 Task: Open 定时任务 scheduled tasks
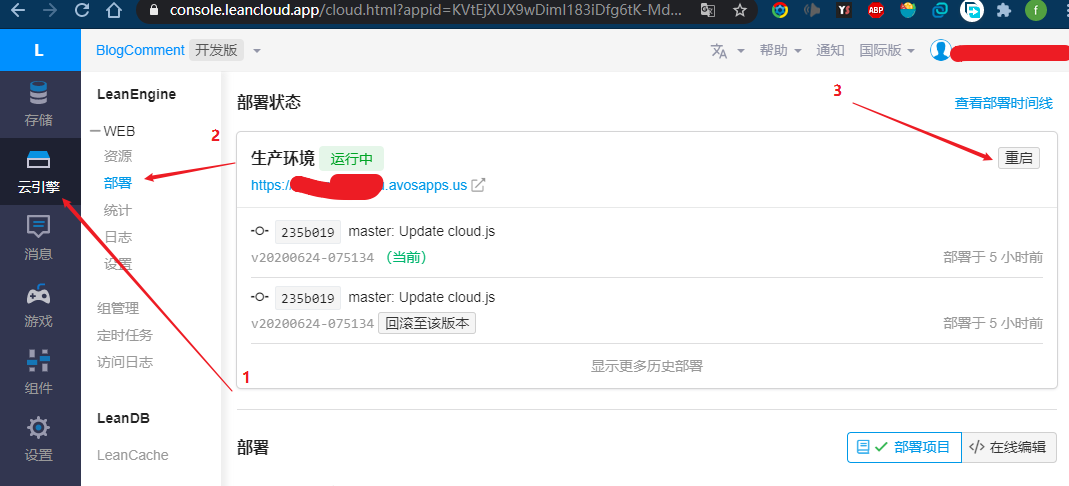click(x=125, y=335)
